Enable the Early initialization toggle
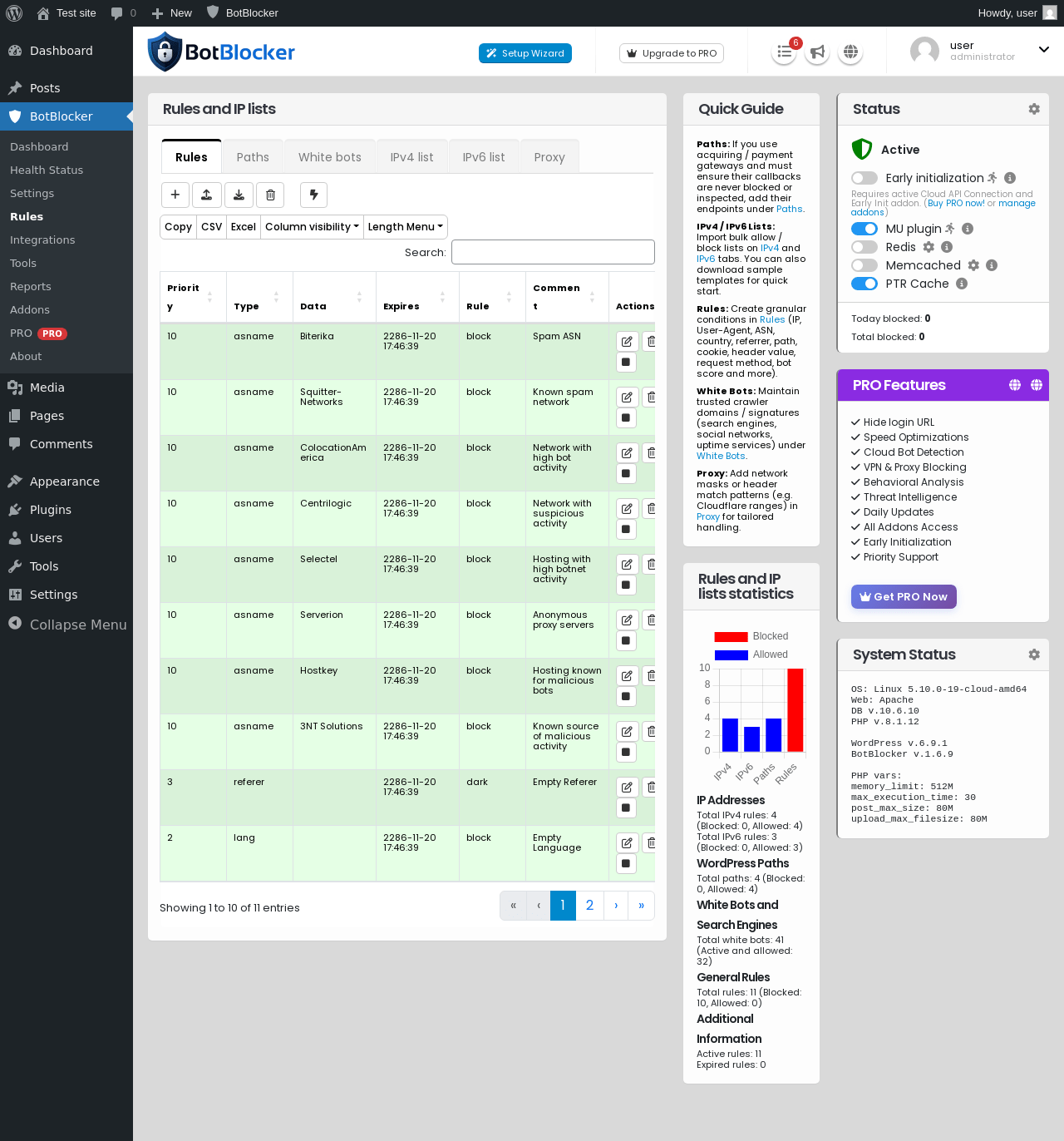 (x=864, y=178)
